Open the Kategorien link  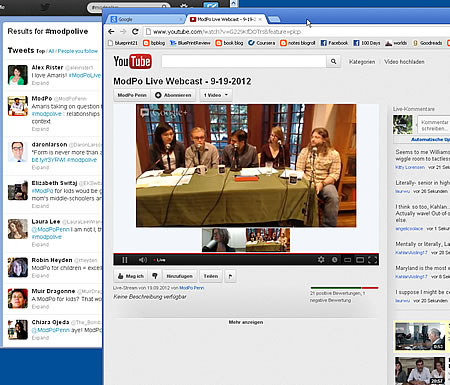pyautogui.click(x=362, y=62)
